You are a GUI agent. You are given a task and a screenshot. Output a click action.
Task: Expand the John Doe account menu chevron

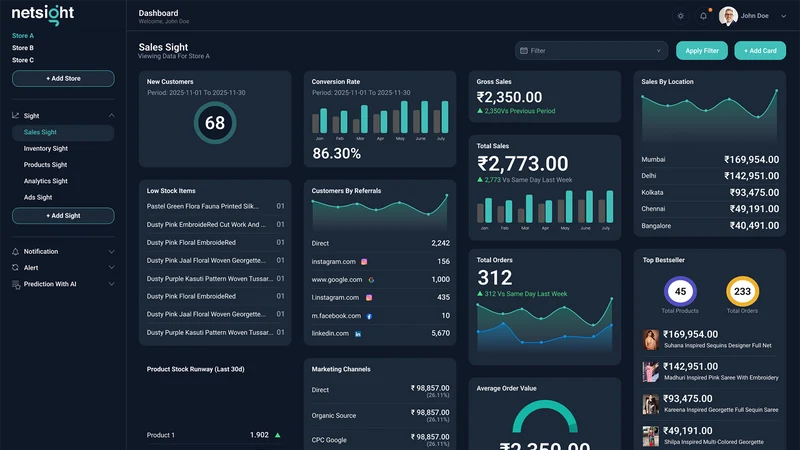pos(783,16)
